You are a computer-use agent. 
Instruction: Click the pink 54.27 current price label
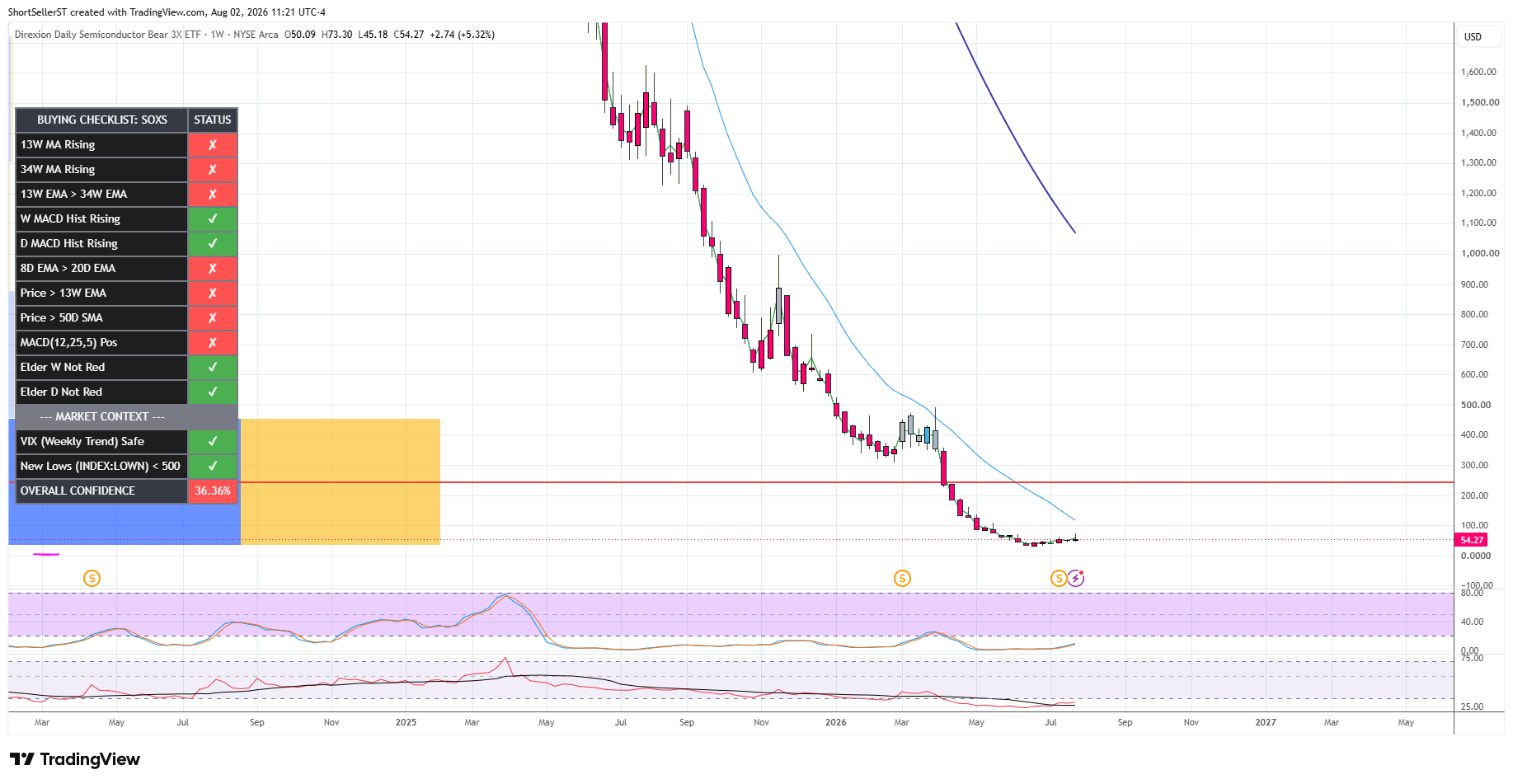[1472, 540]
